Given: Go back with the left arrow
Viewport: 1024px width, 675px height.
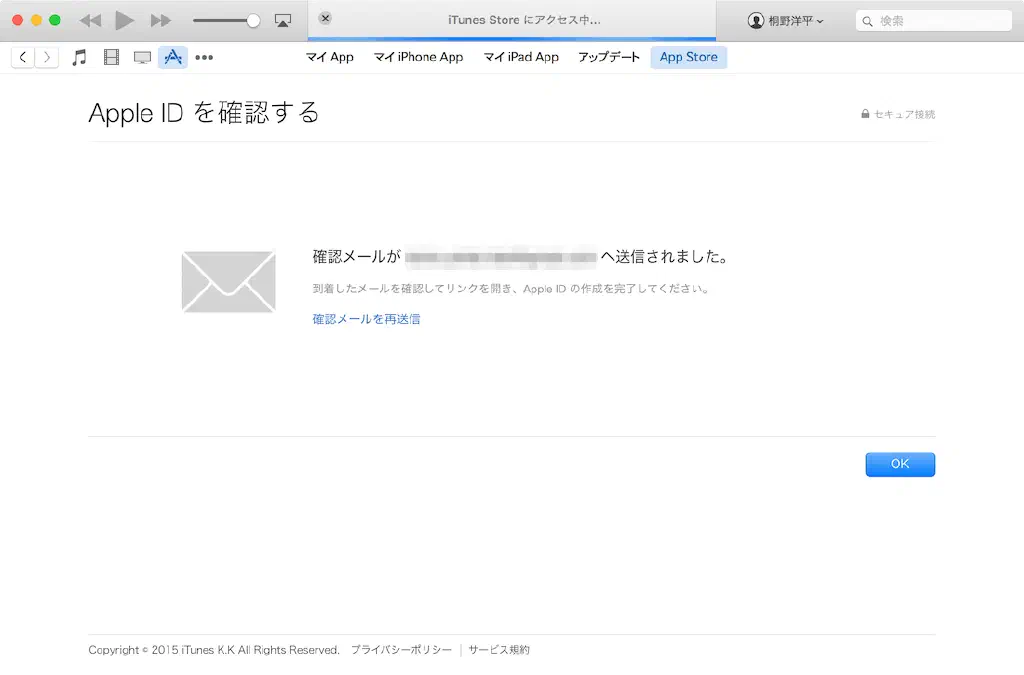Looking at the screenshot, I should [x=23, y=57].
